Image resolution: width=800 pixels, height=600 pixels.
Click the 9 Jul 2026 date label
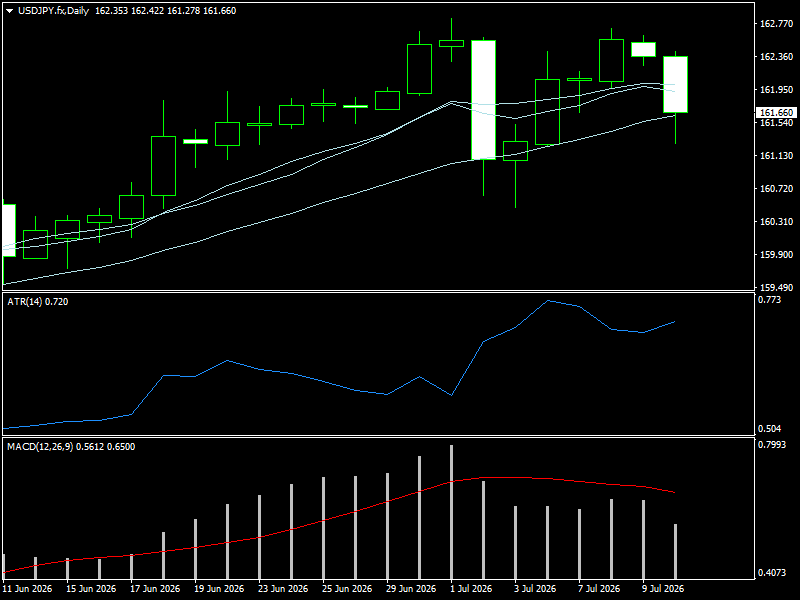click(663, 588)
